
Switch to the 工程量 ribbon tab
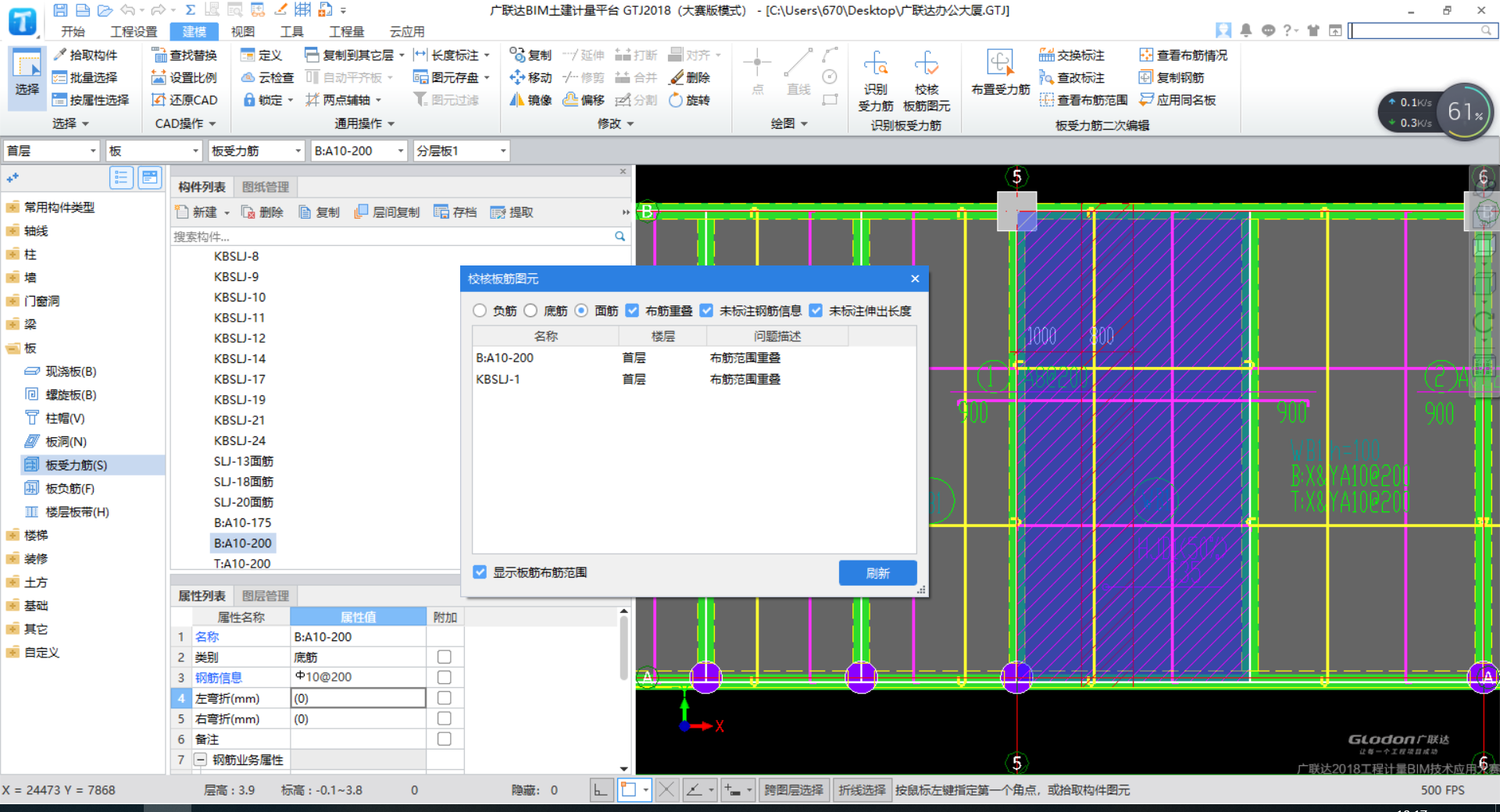pyautogui.click(x=347, y=31)
